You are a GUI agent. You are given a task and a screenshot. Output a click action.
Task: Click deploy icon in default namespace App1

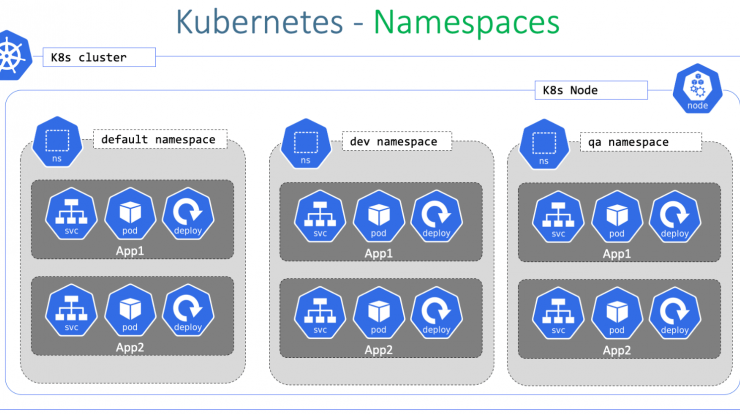pyautogui.click(x=188, y=213)
